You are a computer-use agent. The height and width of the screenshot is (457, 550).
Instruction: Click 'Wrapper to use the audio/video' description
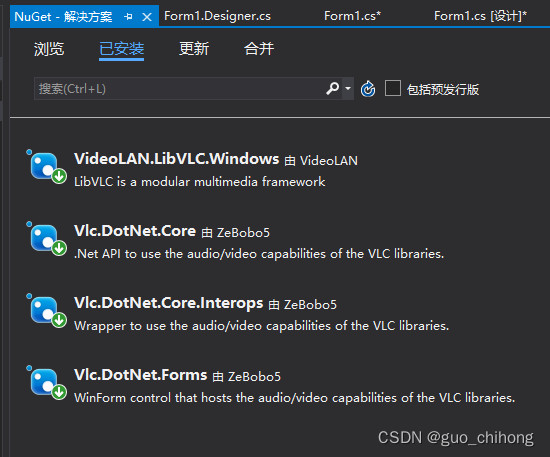coord(261,326)
